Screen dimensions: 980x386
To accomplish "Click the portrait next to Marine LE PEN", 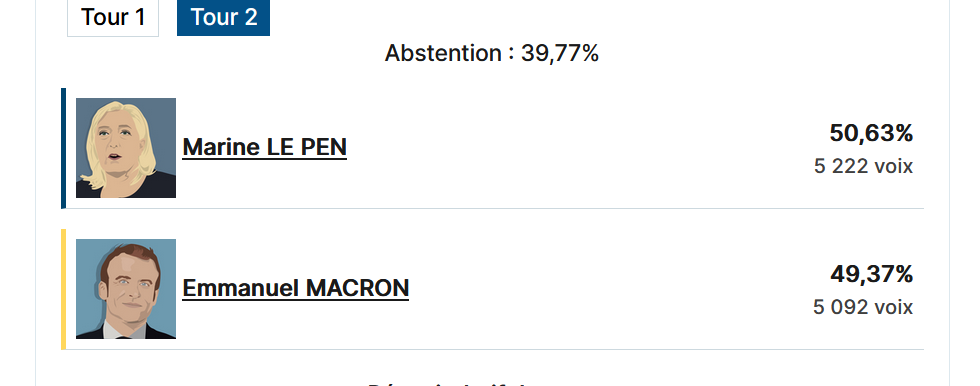I will click(126, 148).
